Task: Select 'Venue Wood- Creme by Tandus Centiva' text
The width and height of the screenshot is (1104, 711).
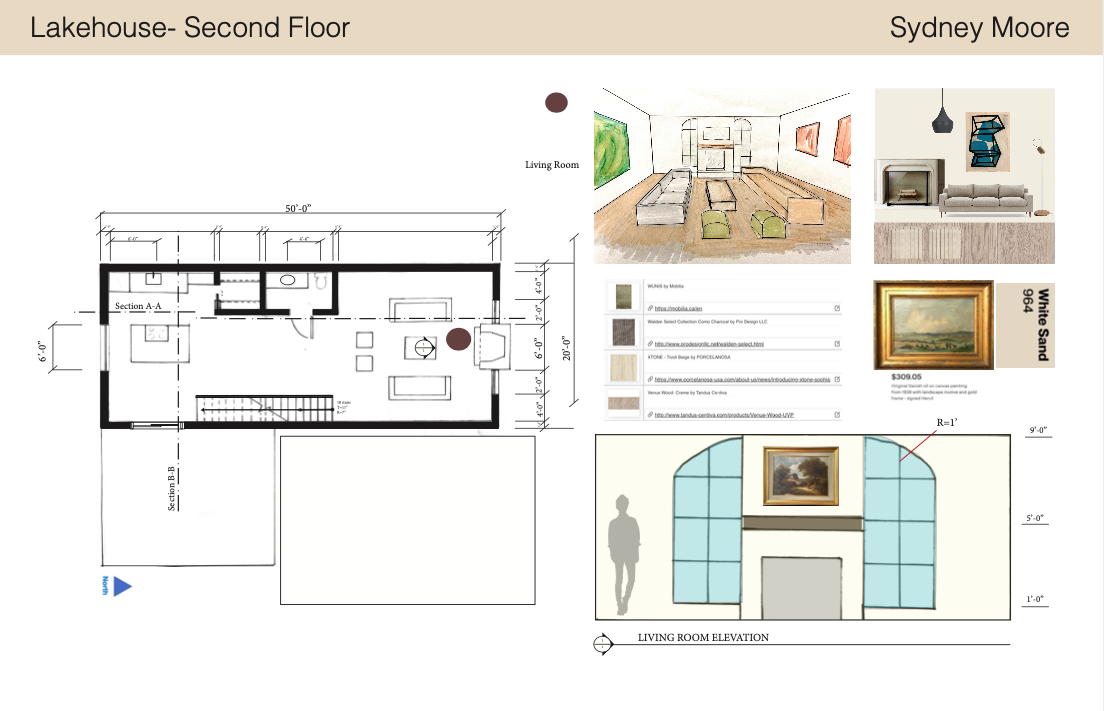Action: pos(686,393)
